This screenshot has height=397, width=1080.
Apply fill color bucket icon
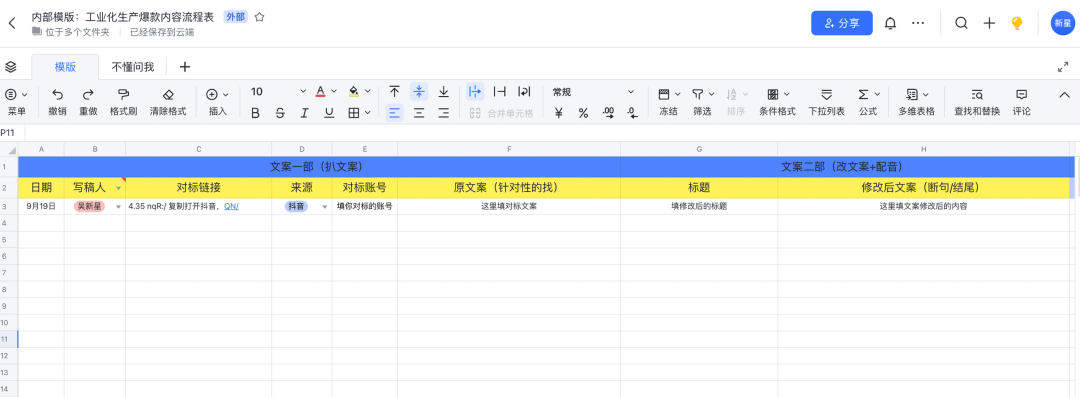[354, 92]
